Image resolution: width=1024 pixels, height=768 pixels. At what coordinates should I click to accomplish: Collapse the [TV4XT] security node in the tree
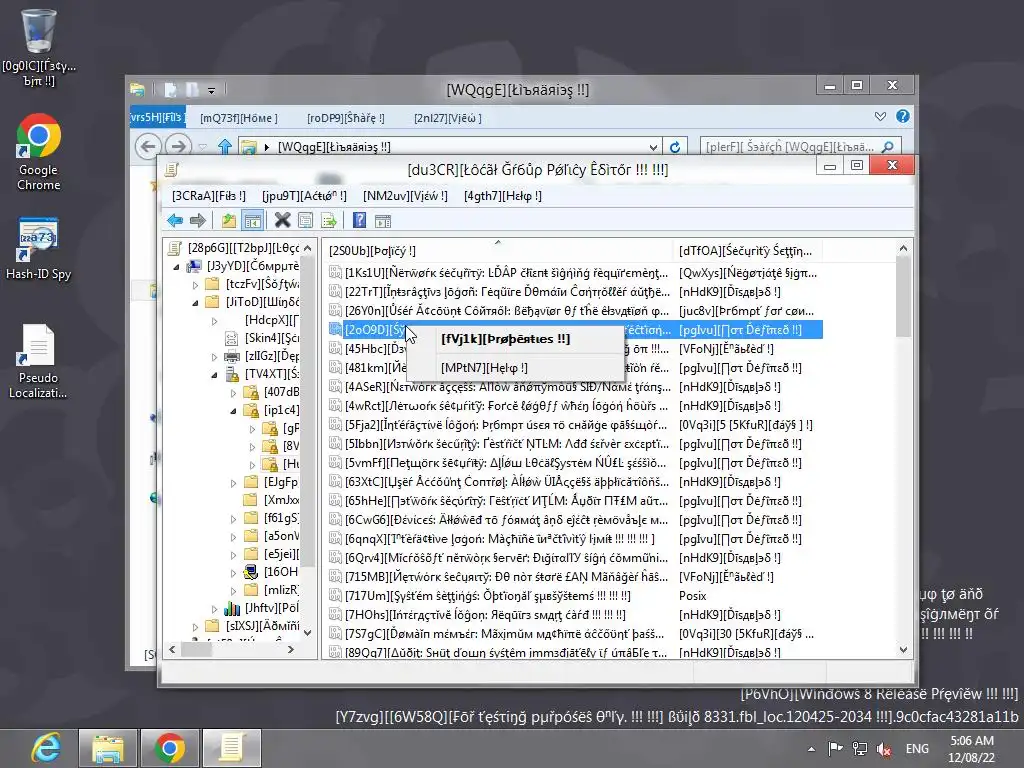214,375
